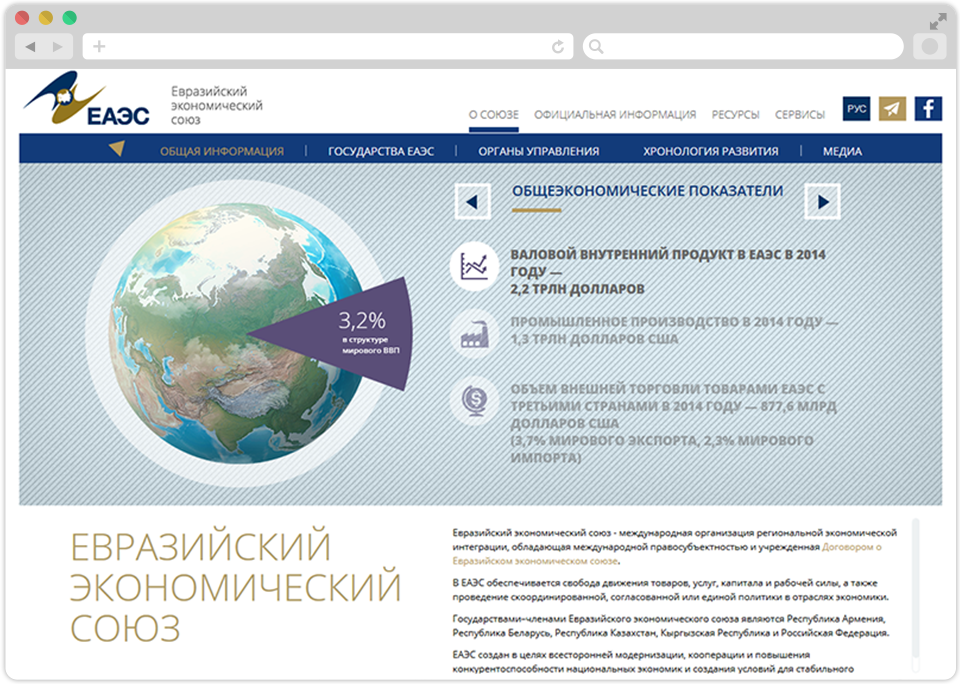Open the Telegram channel icon
This screenshot has width=960, height=684.
(892, 108)
